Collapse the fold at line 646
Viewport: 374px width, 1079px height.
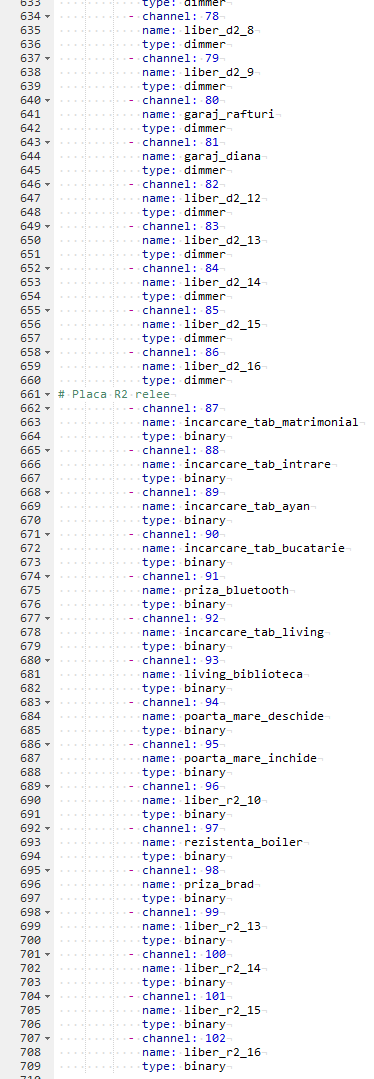pyautogui.click(x=48, y=184)
